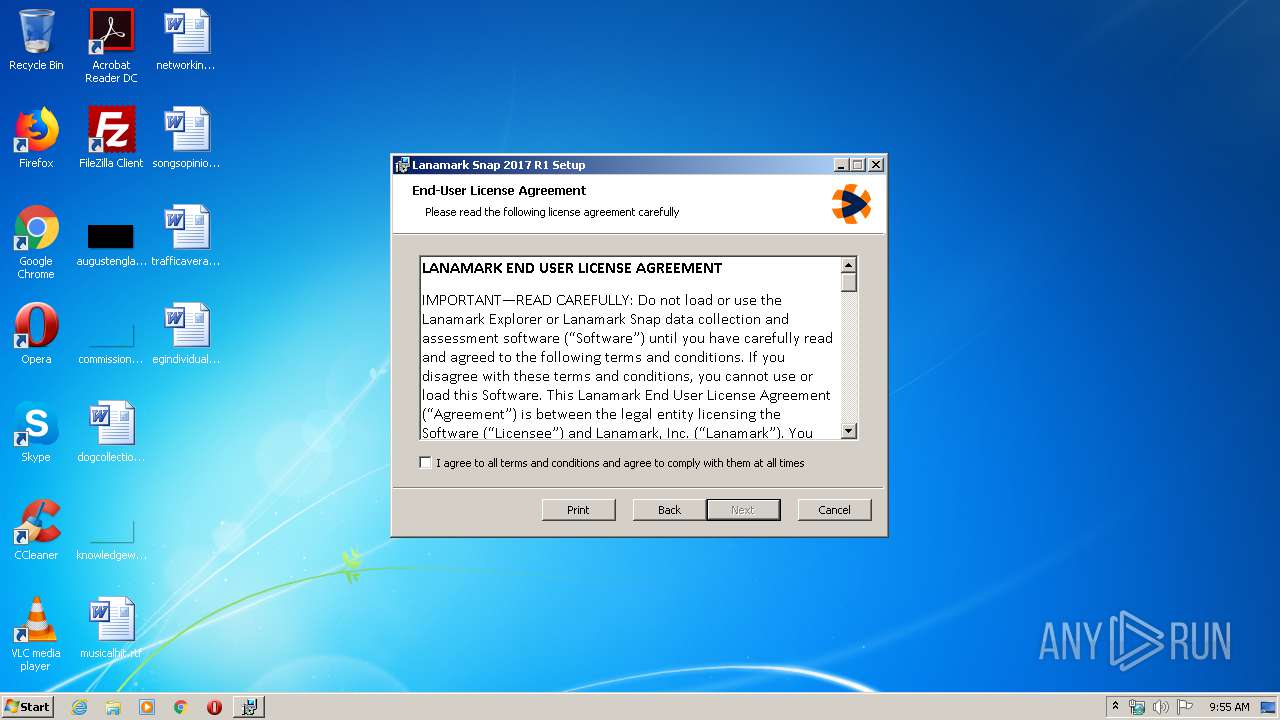The image size is (1280, 720).
Task: Click the installer taskbar button
Action: tap(249, 707)
